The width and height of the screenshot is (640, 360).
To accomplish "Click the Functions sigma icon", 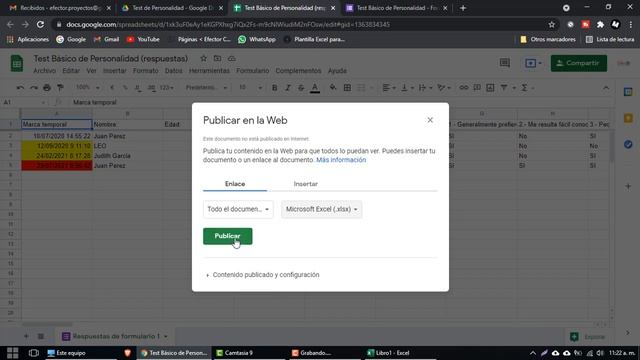I will pos(524,88).
